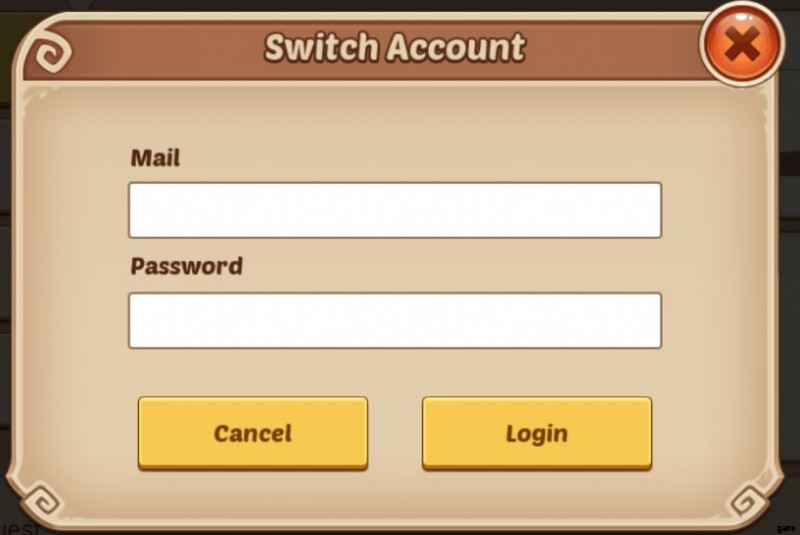Abort account switching using Cancel
This screenshot has height=535, width=800.
pos(253,433)
